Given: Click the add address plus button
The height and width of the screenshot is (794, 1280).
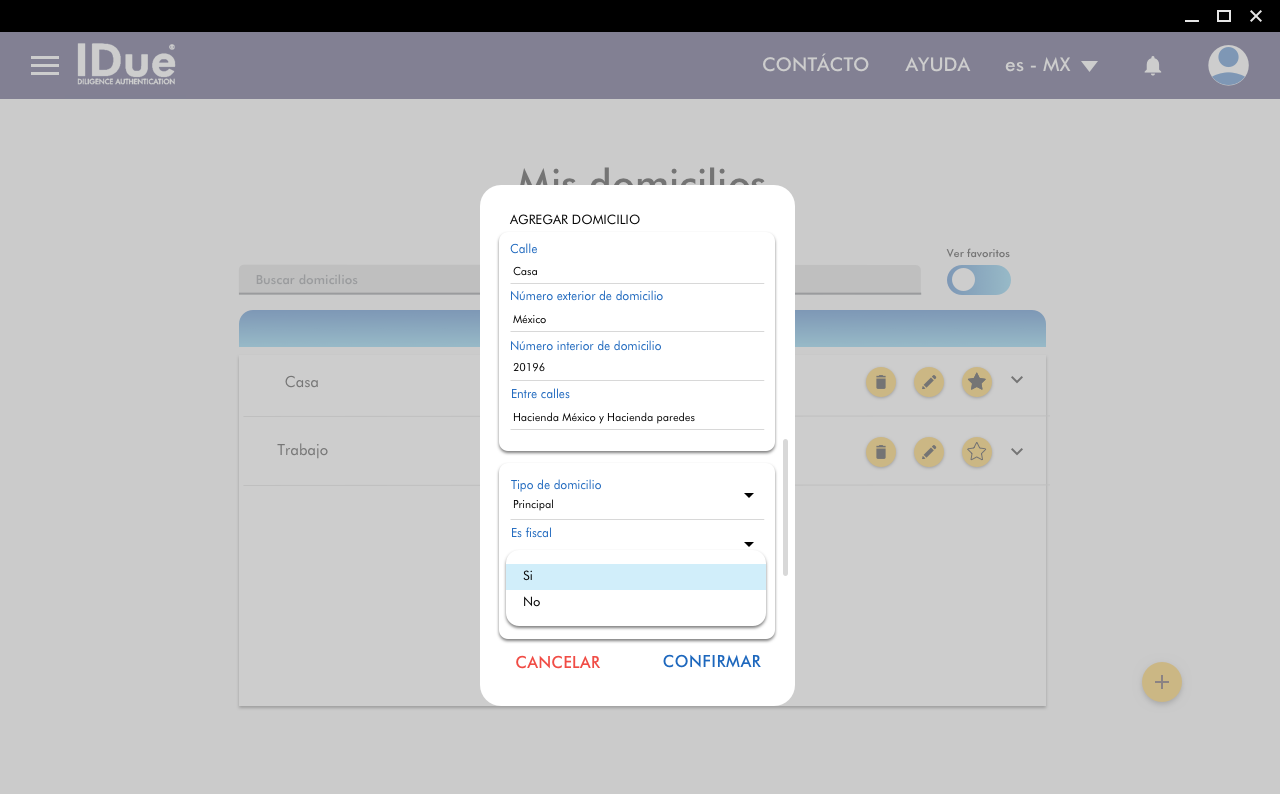Looking at the screenshot, I should [1161, 682].
